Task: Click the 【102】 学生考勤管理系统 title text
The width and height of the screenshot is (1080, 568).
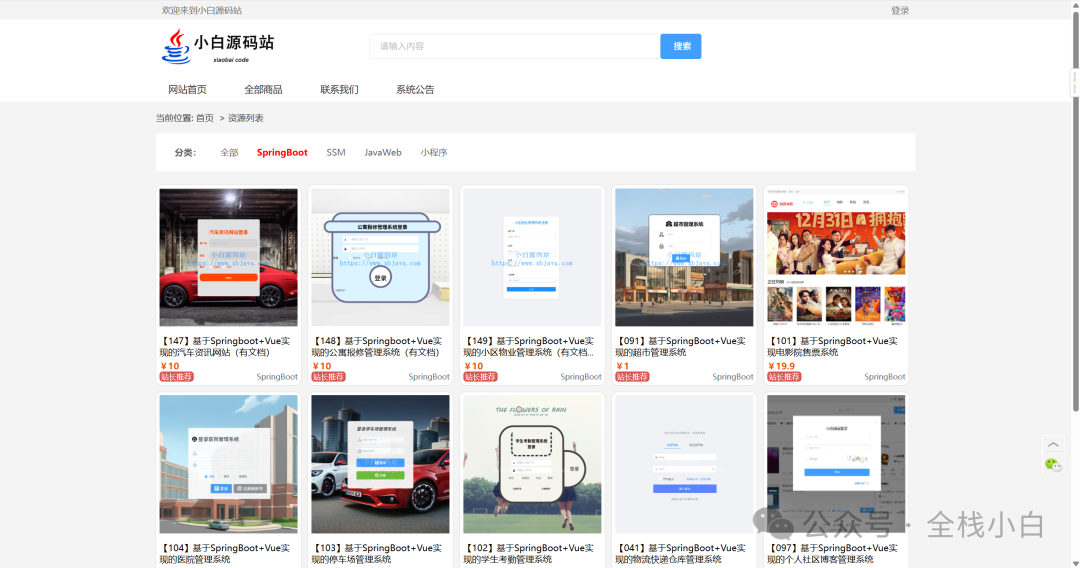Action: pyautogui.click(x=529, y=554)
